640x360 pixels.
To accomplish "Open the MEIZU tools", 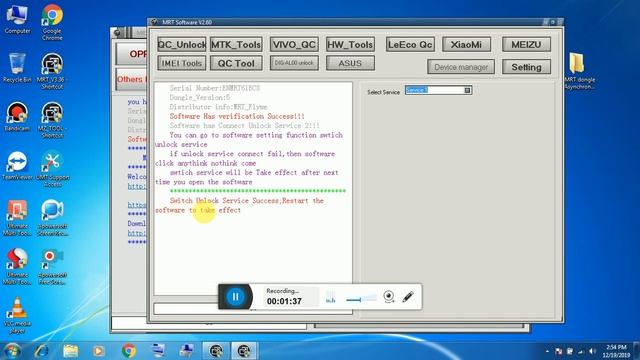I will click(526, 44).
